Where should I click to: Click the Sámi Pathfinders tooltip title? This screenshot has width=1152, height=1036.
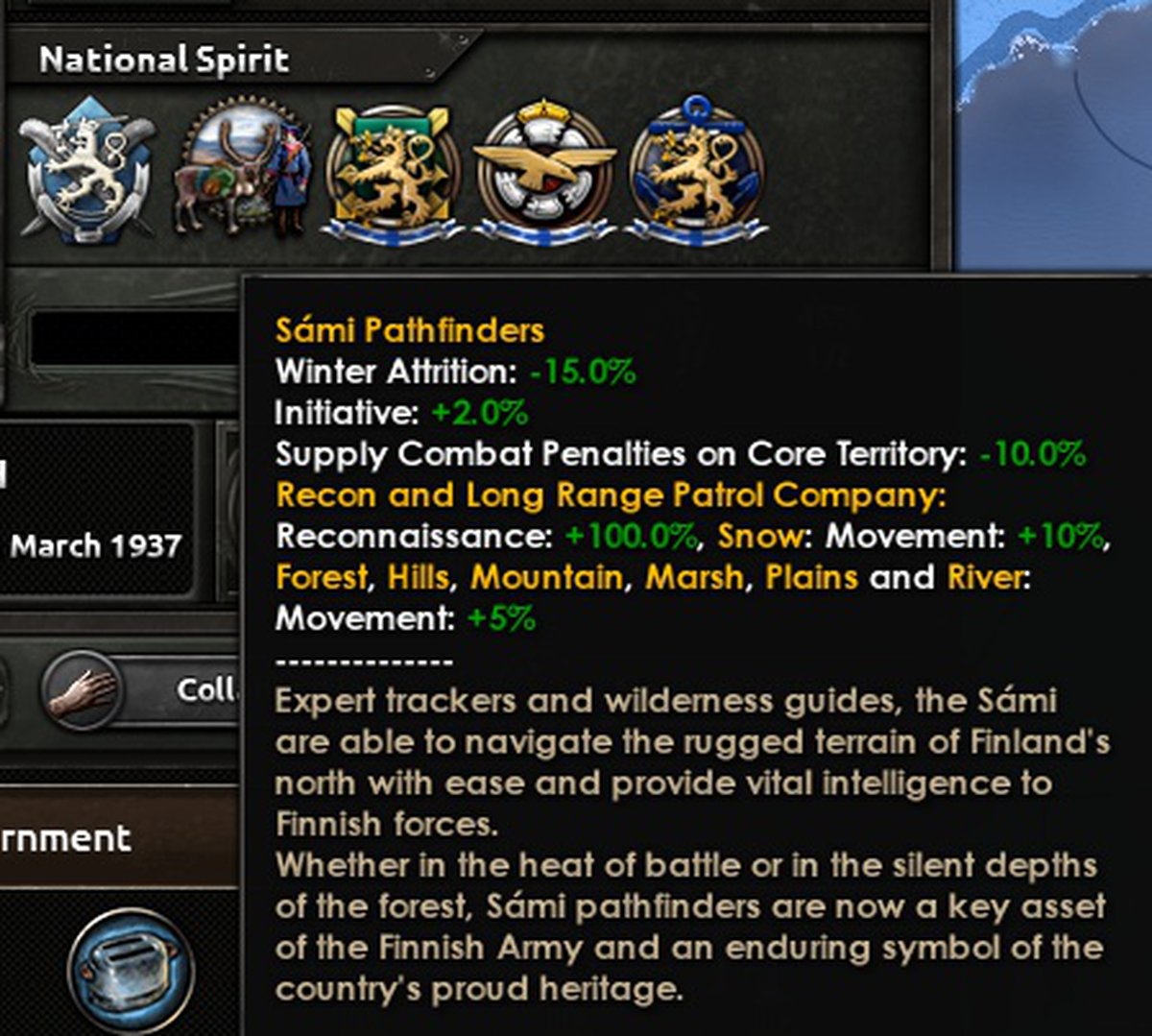click(409, 330)
